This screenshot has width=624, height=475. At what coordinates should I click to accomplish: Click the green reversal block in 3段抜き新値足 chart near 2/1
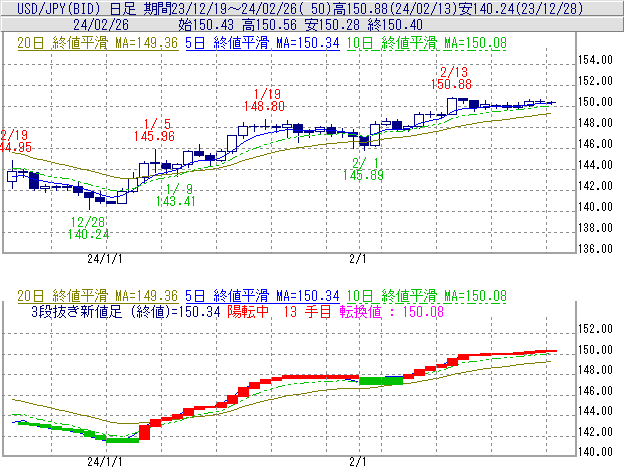point(381,381)
